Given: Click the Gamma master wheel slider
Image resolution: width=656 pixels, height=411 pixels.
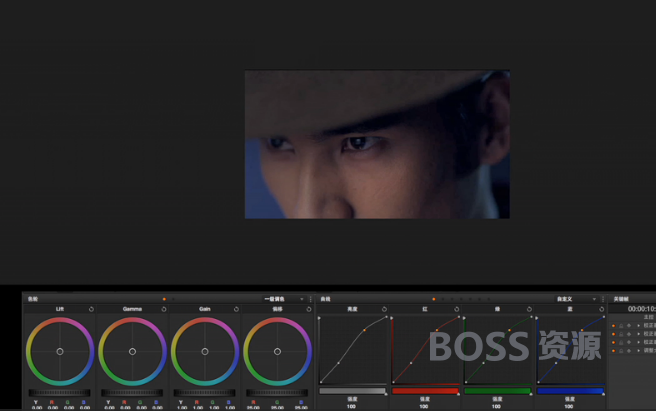Looking at the screenshot, I should pyautogui.click(x=132, y=393).
